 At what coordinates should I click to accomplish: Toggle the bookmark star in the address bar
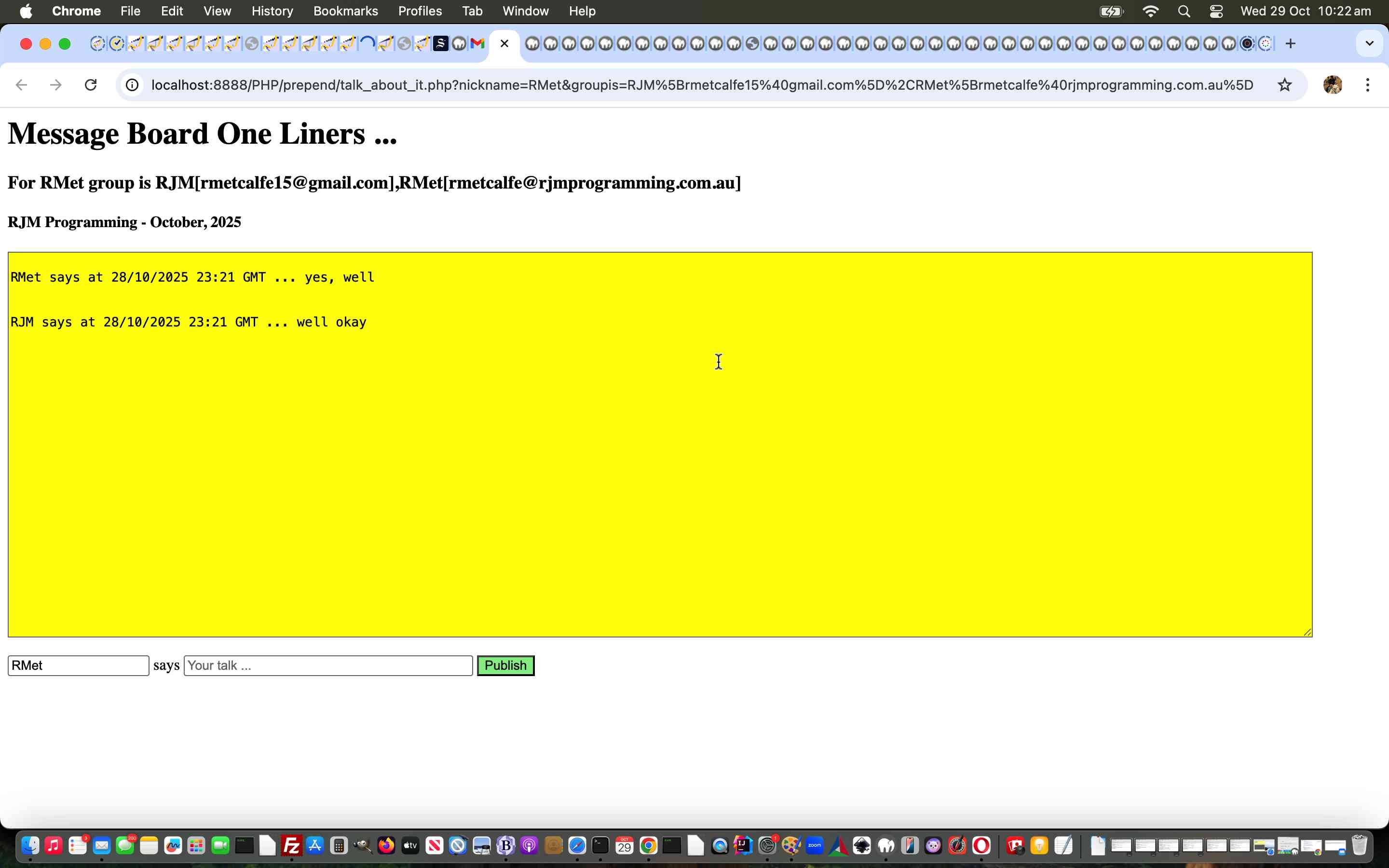(x=1284, y=84)
